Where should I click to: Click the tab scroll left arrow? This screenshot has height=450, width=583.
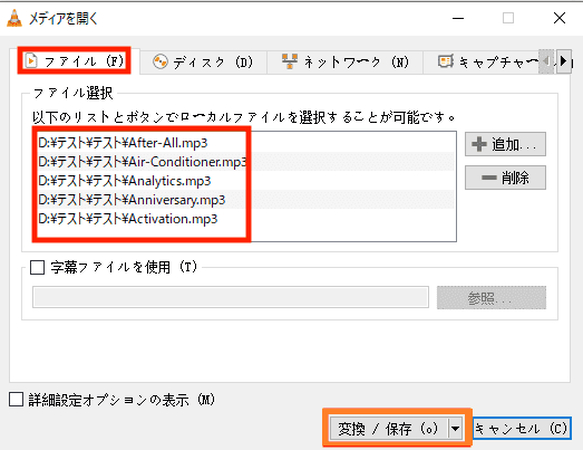(546, 61)
